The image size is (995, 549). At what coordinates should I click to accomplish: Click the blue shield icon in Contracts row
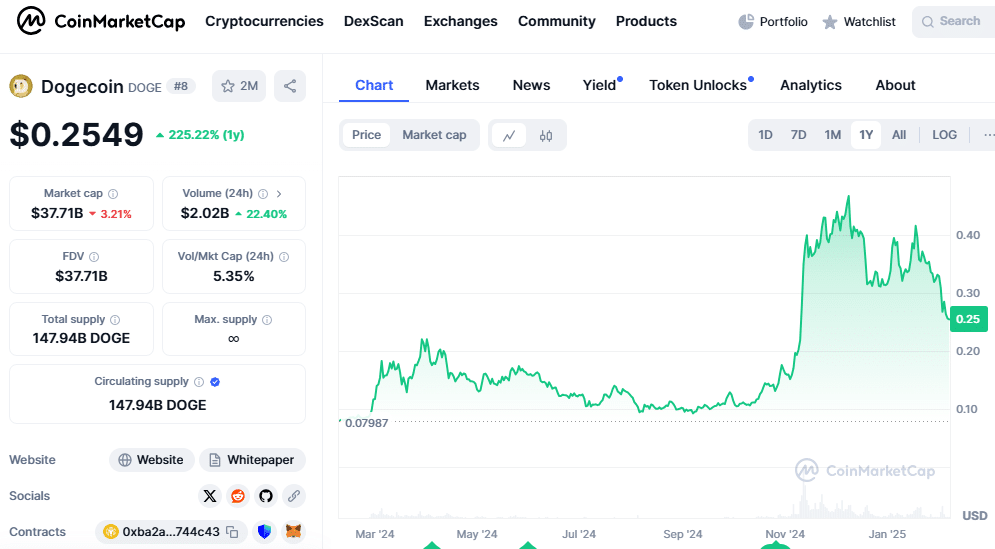click(x=265, y=532)
